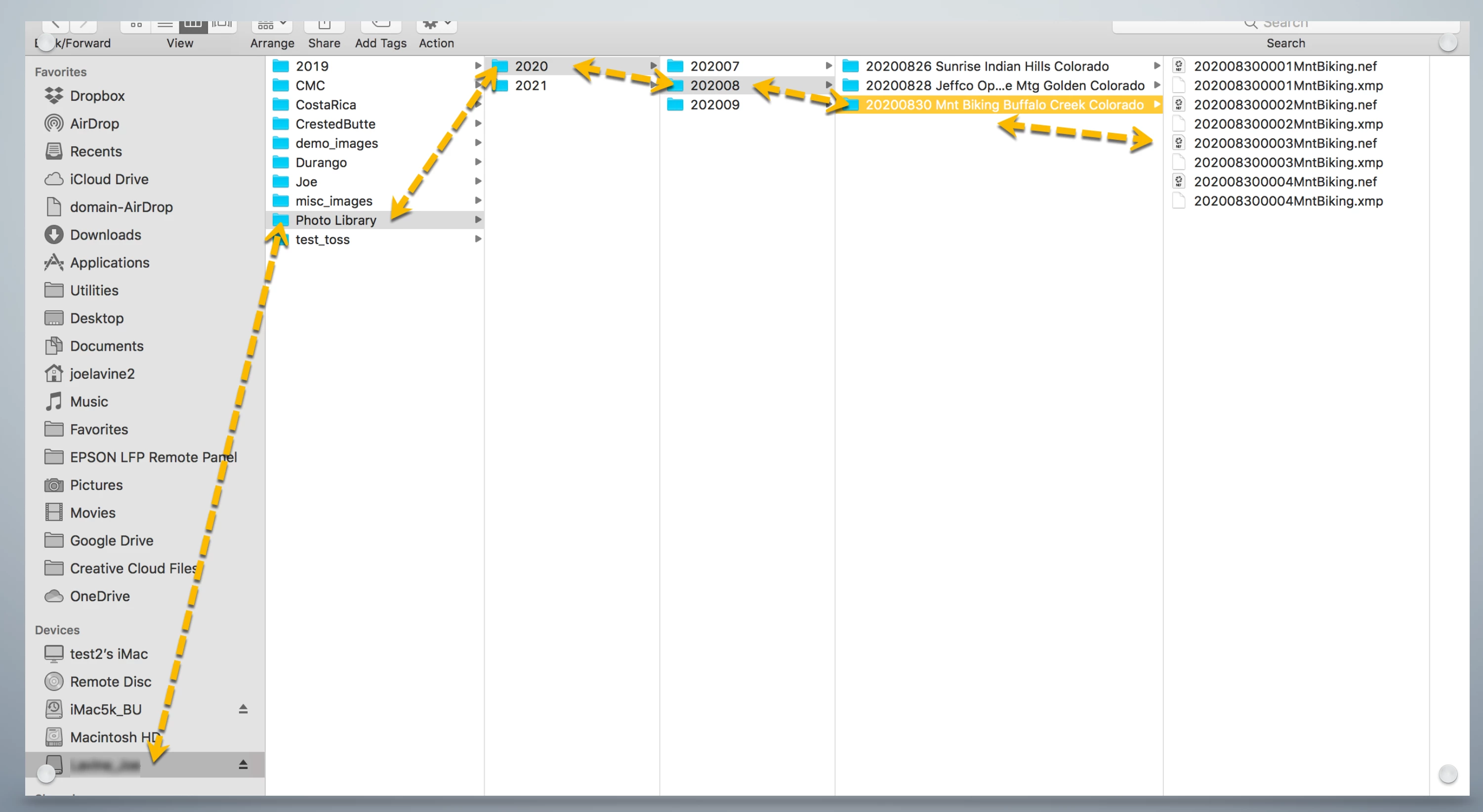Open Dropbox in the sidebar
This screenshot has width=1483, height=812.
[x=97, y=95]
